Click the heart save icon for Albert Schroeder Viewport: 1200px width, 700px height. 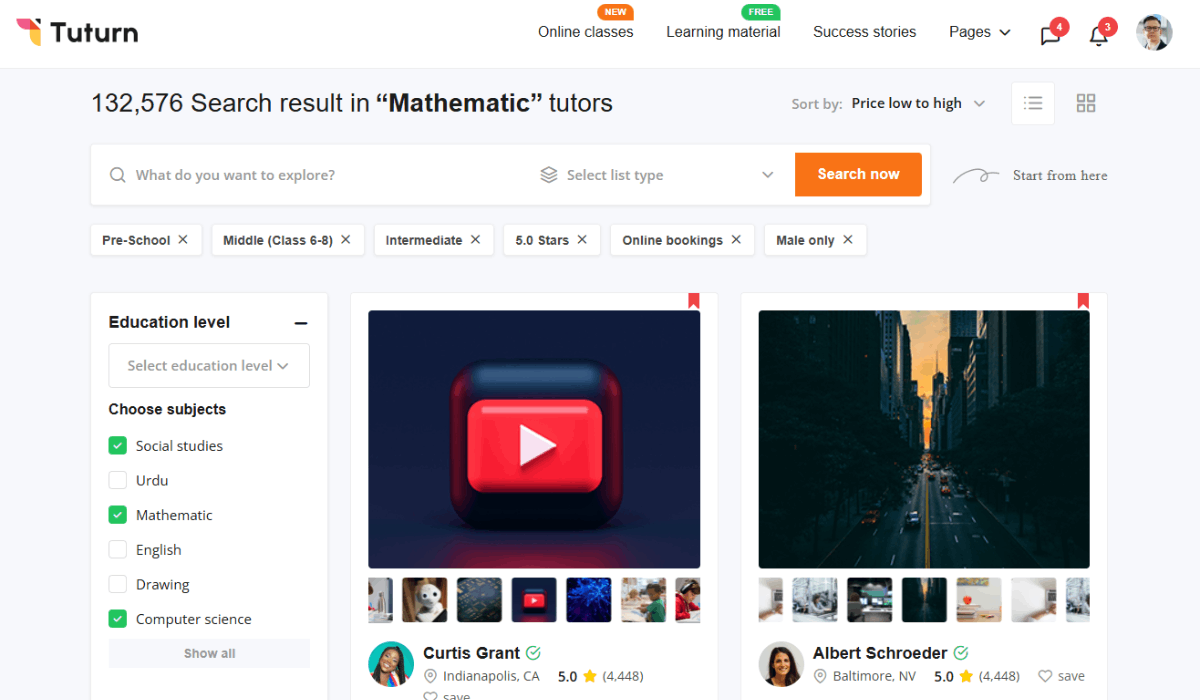[1044, 676]
